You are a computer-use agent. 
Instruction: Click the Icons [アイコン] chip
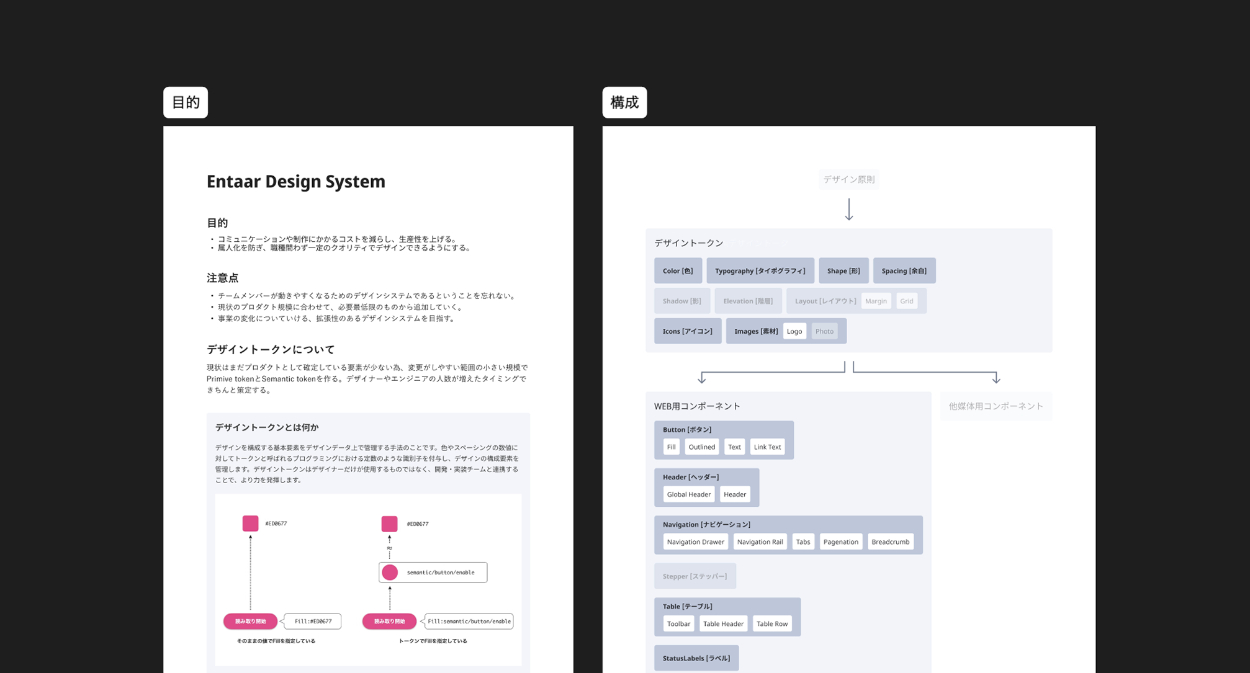[x=687, y=331]
